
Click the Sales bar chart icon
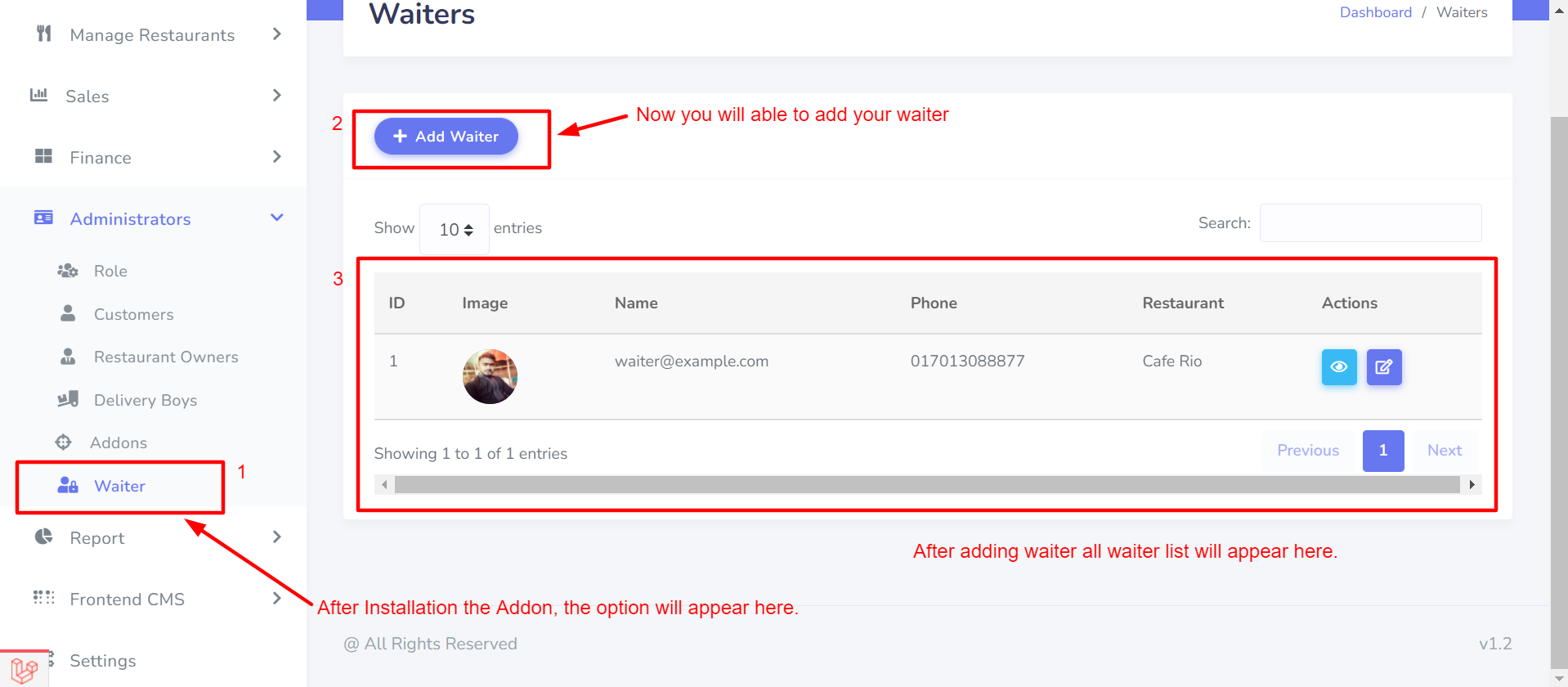click(38, 95)
